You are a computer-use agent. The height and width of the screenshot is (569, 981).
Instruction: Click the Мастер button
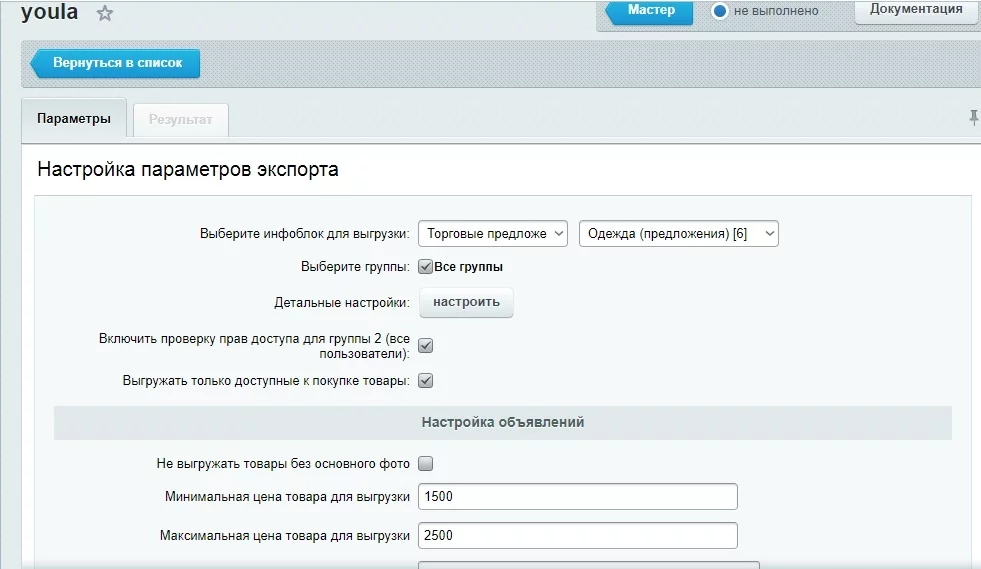[x=651, y=11]
